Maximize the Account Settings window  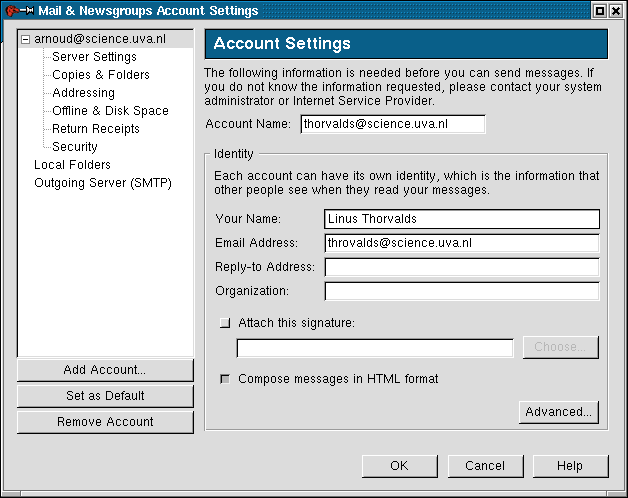(599, 11)
